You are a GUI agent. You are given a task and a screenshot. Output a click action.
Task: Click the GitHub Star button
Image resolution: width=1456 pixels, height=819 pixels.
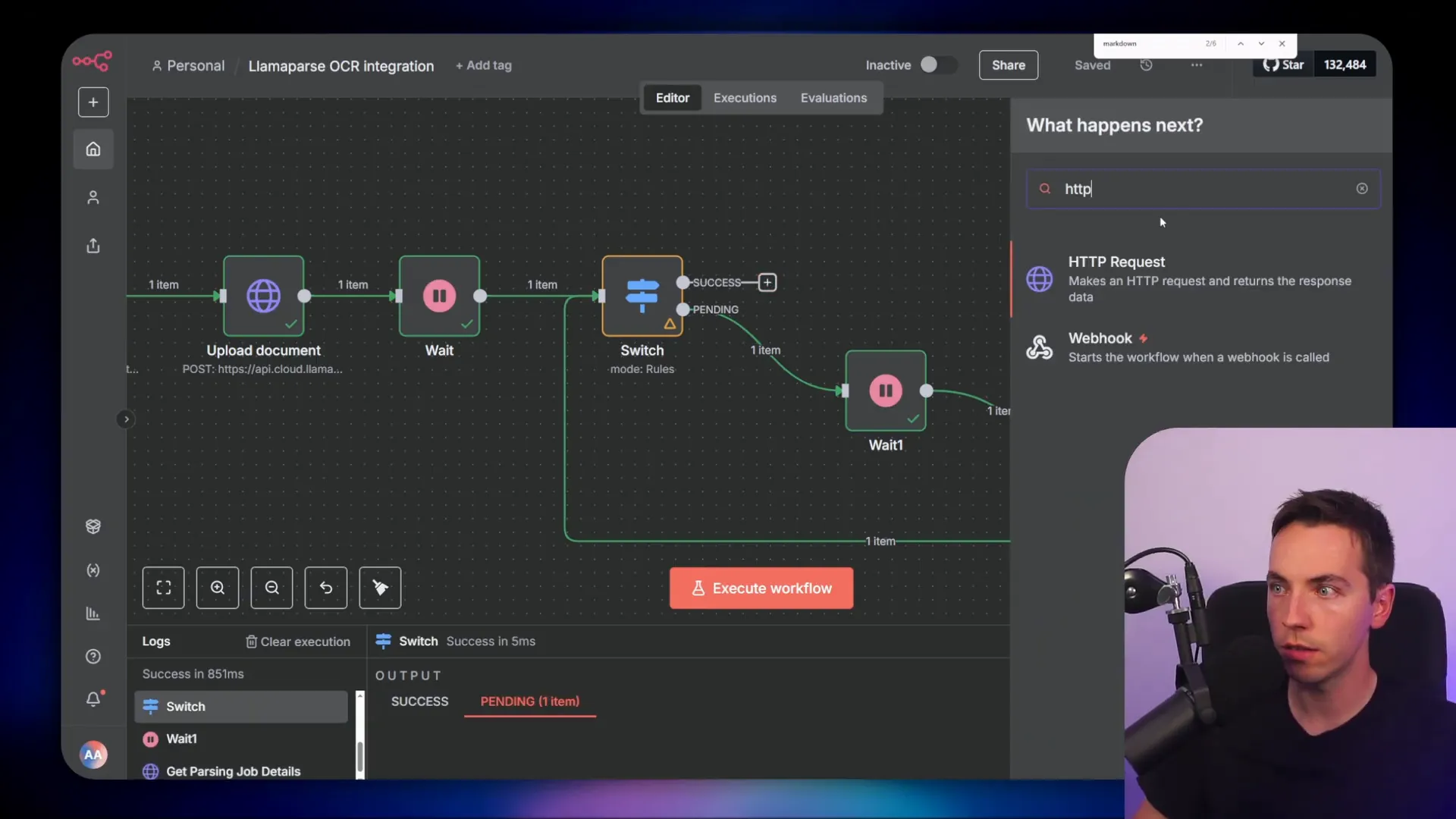(1283, 65)
